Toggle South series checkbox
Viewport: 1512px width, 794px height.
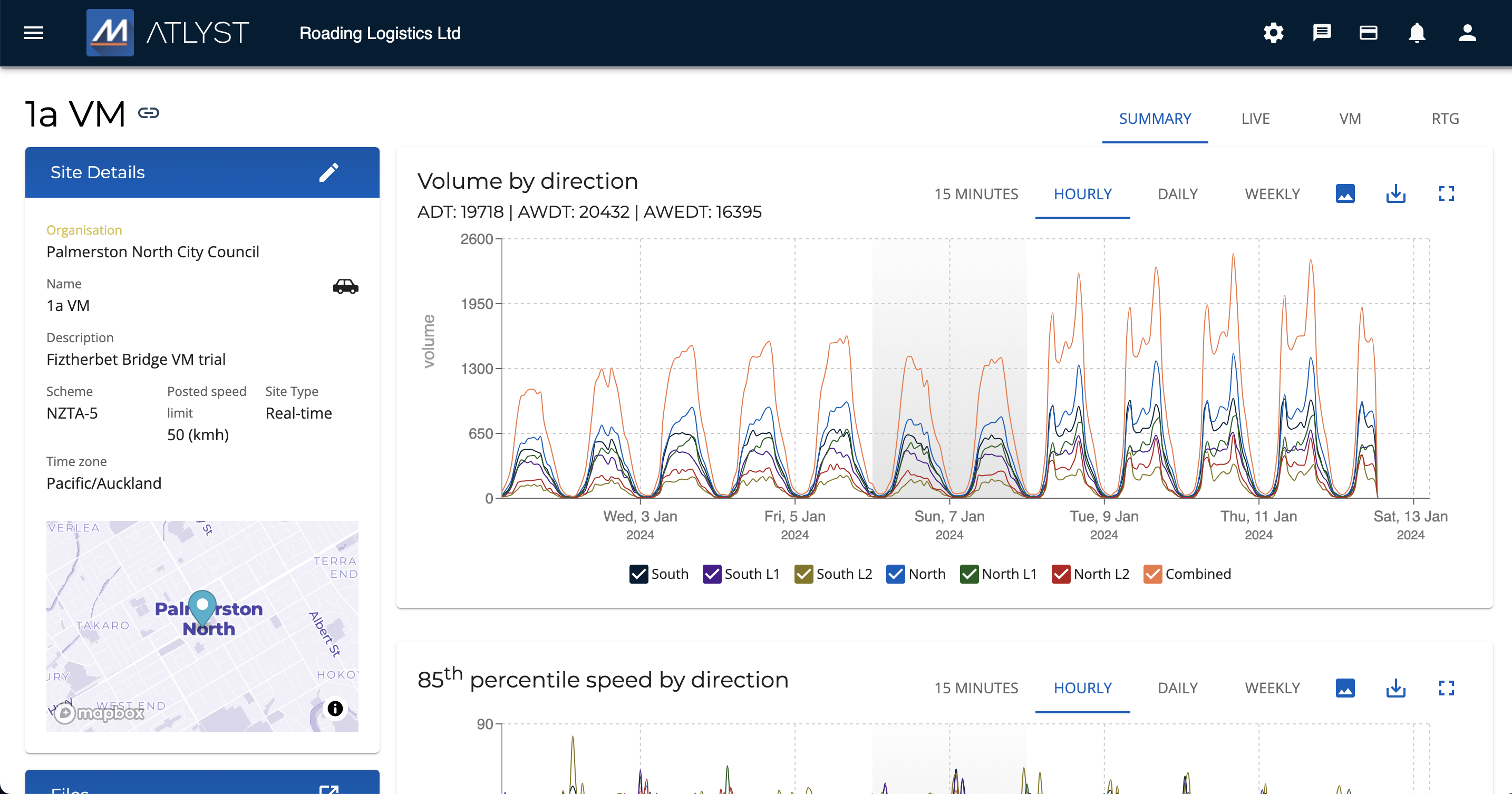click(638, 573)
